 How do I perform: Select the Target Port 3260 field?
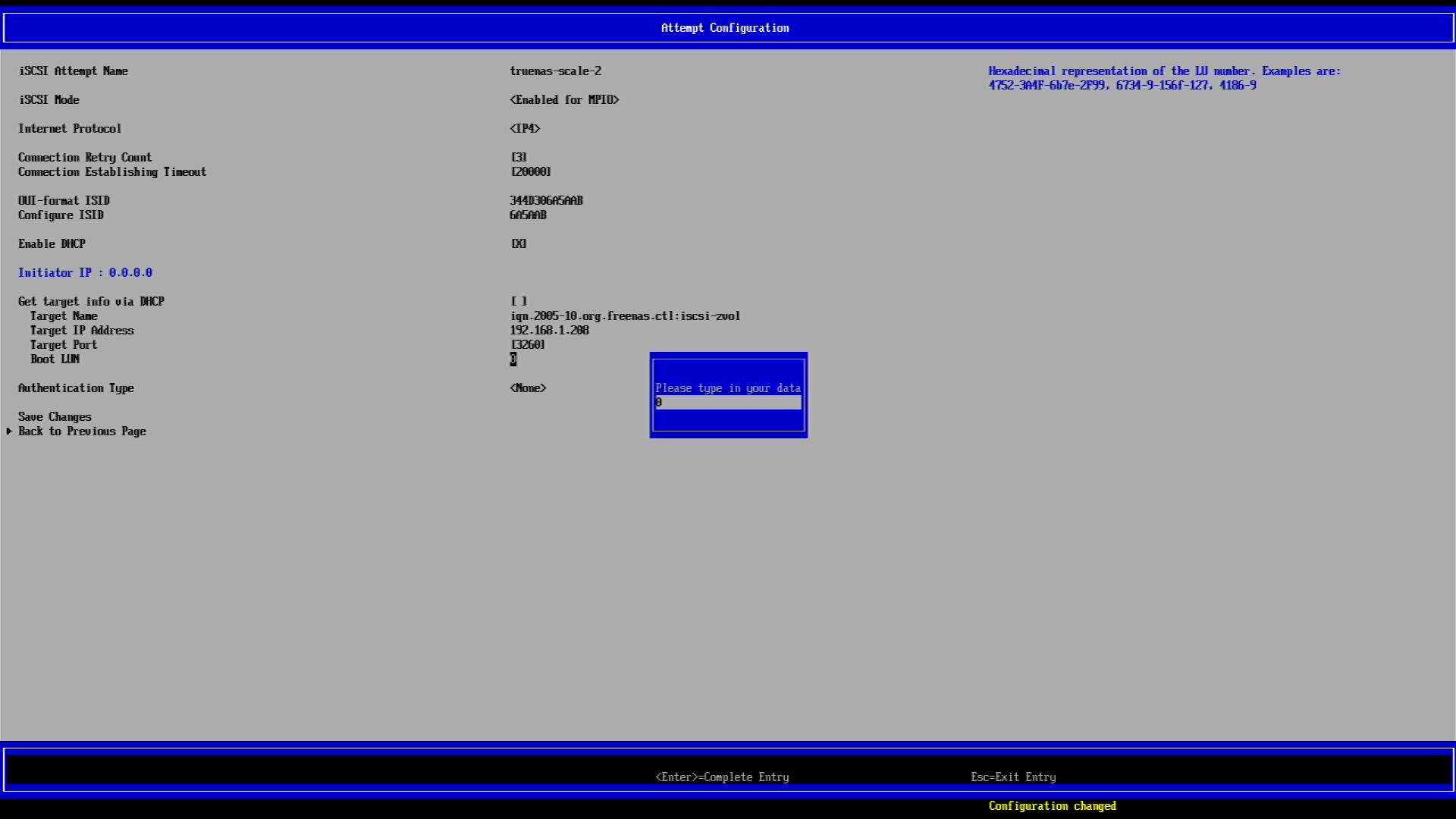click(528, 344)
